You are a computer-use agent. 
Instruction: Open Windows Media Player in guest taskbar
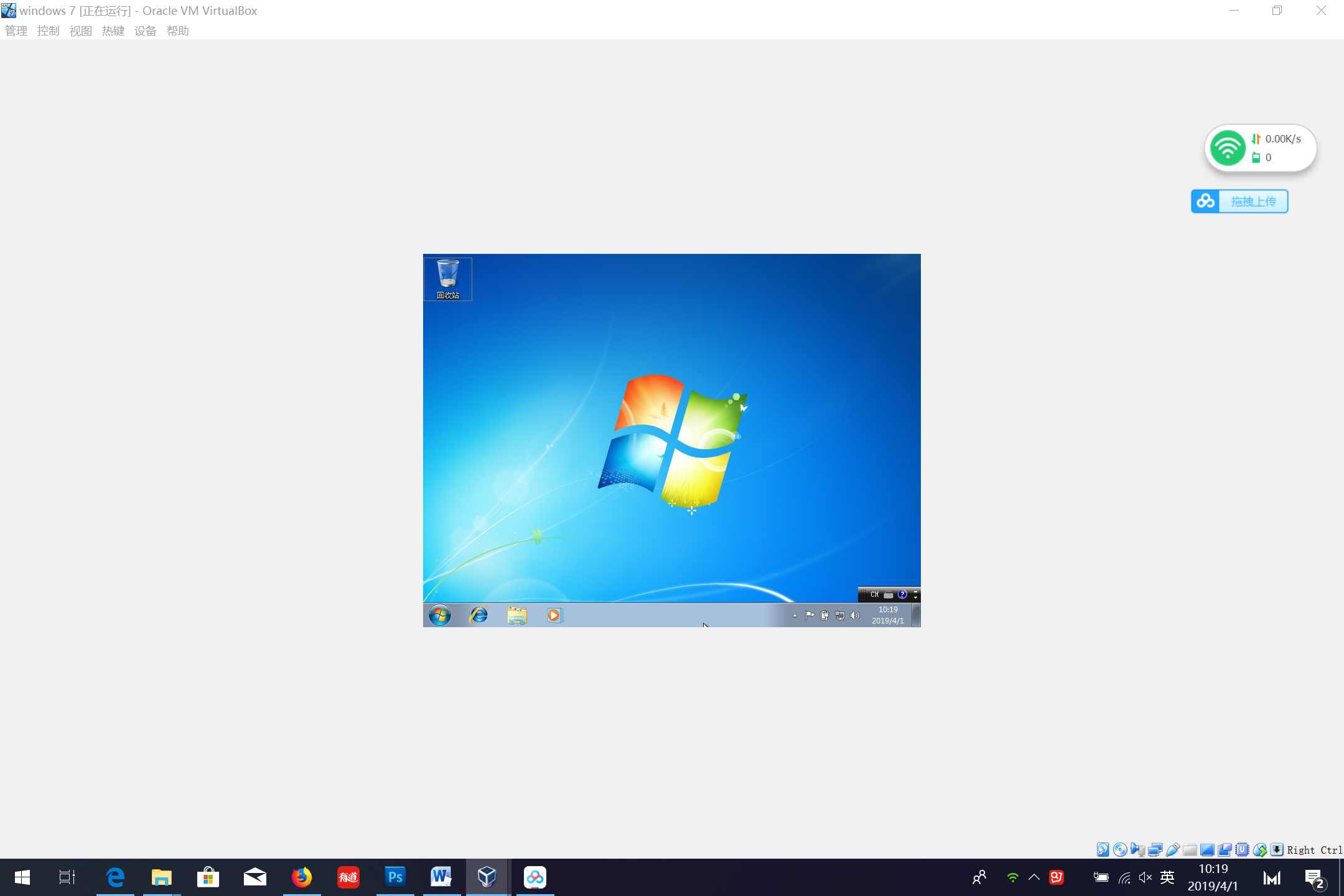554,615
